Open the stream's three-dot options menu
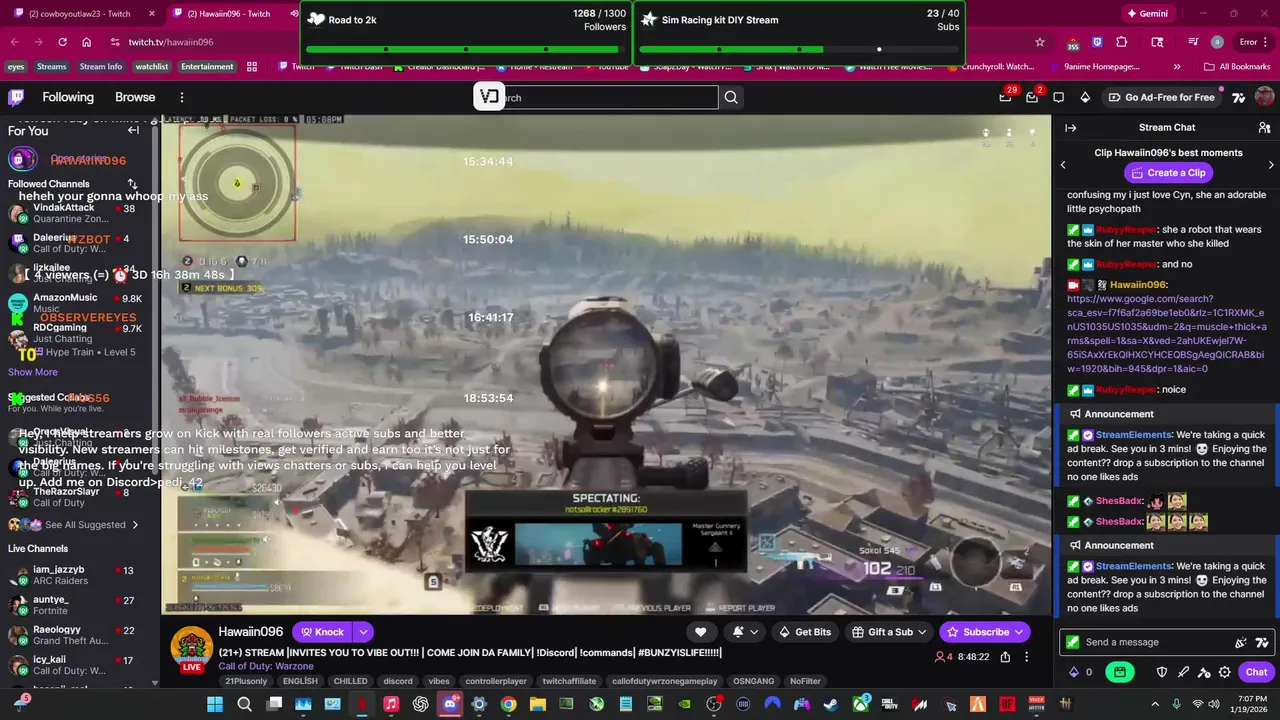 point(1026,657)
